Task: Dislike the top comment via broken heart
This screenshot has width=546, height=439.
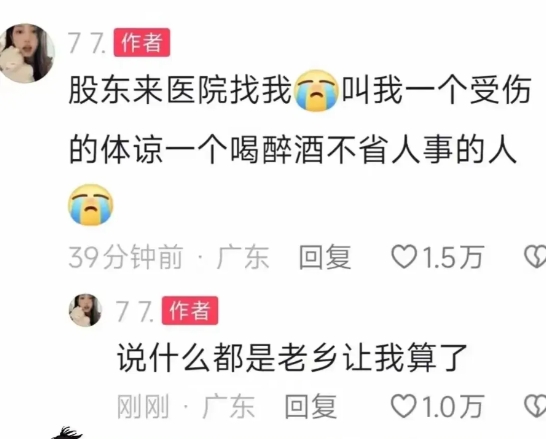Action: 535,257
